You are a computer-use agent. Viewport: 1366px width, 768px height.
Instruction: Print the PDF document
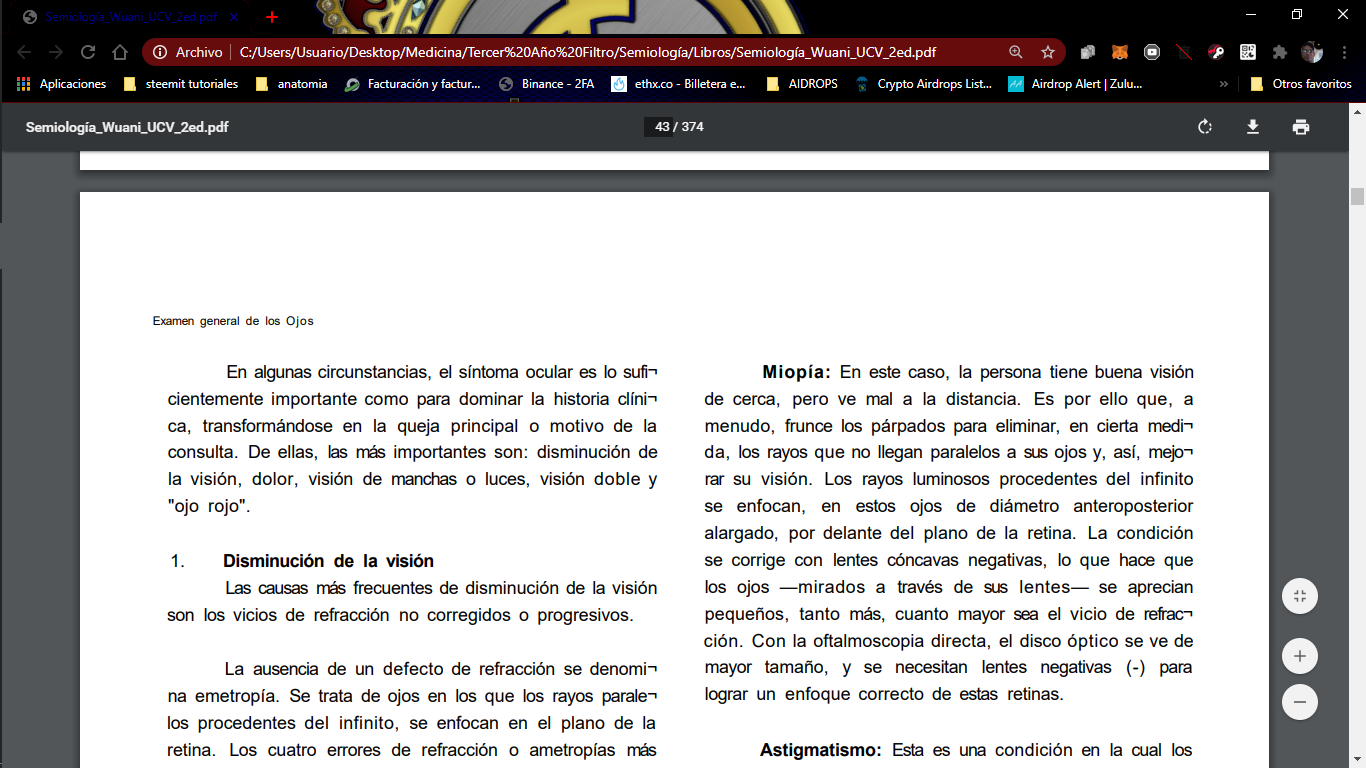click(x=1300, y=127)
